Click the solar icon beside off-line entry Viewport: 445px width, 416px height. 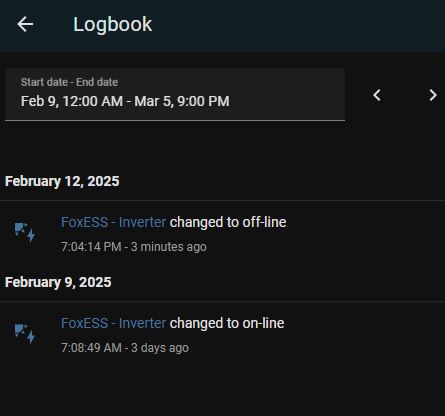coord(25,232)
